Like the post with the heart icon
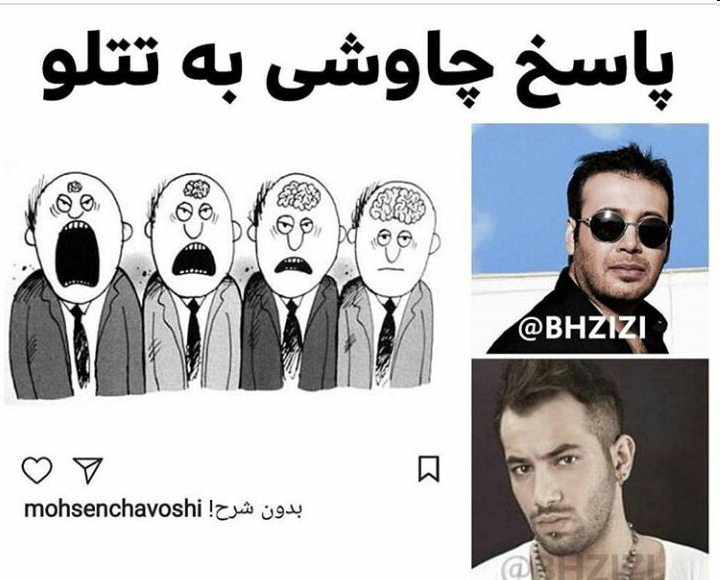Viewport: 720px width, 580px height. pos(37,469)
